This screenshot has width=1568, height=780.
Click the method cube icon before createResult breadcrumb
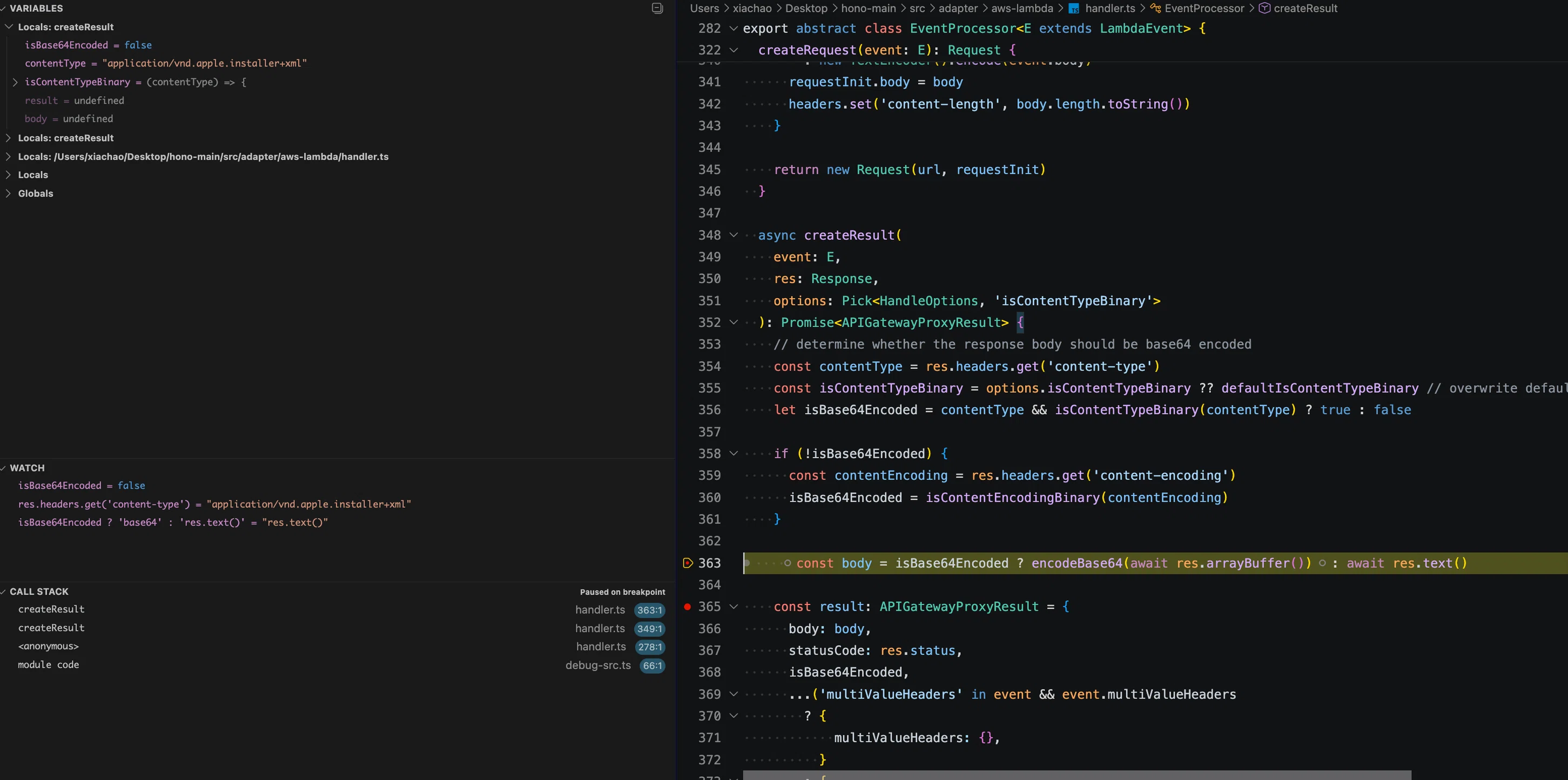(x=1264, y=9)
